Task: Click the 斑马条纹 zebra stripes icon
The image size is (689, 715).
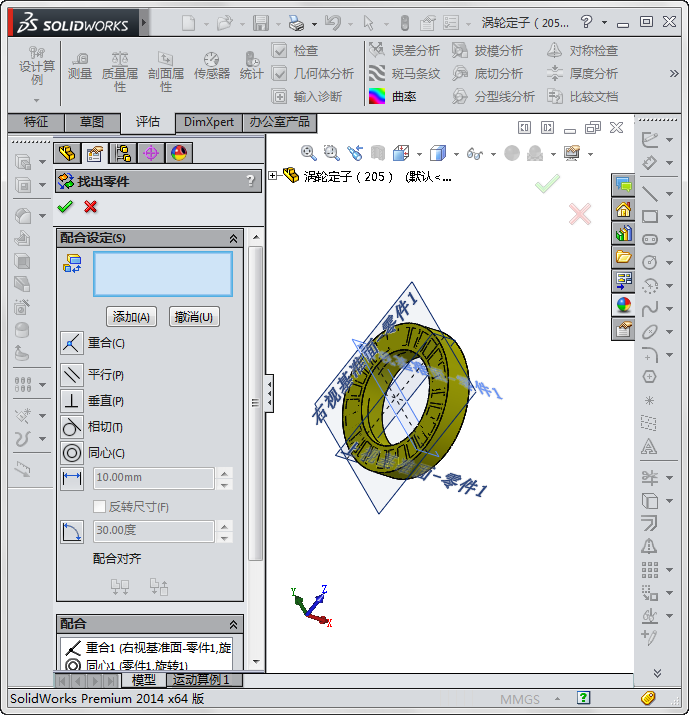Action: [x=377, y=73]
